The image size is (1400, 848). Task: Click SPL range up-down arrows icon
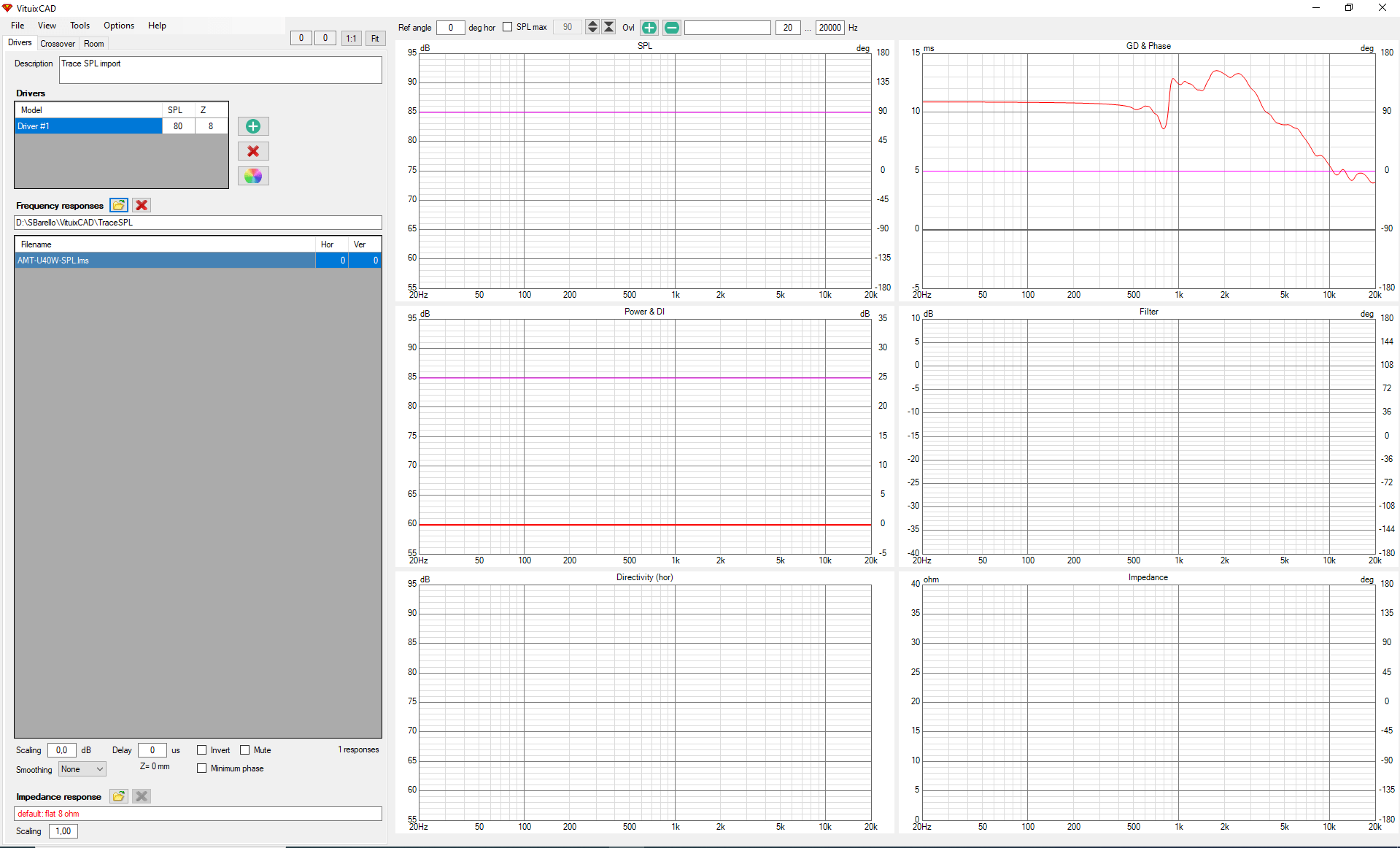click(592, 27)
